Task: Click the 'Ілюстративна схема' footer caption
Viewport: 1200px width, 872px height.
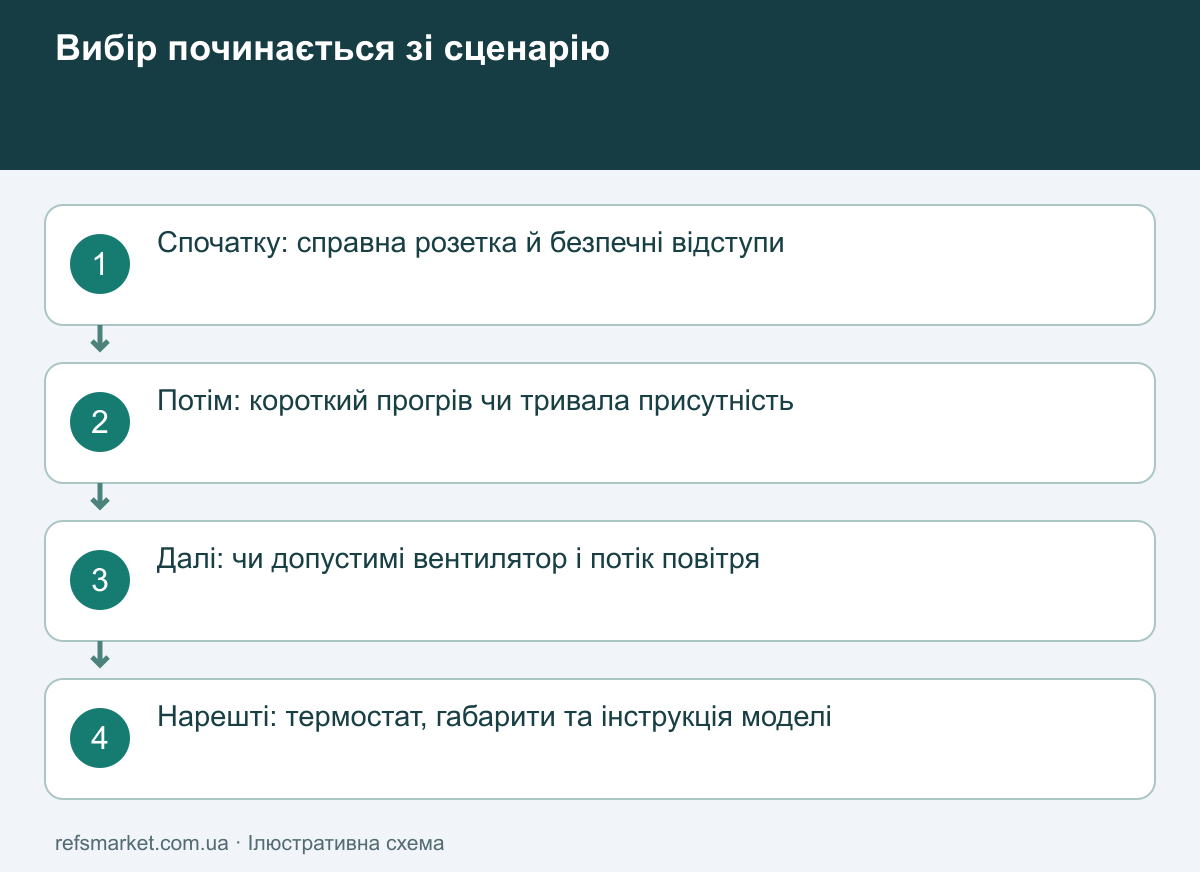Action: coord(346,843)
